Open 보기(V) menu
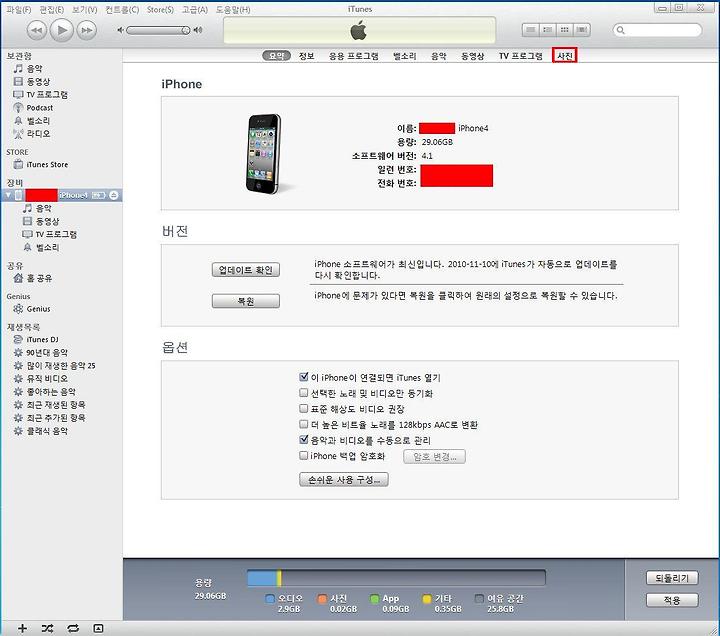 (84, 9)
